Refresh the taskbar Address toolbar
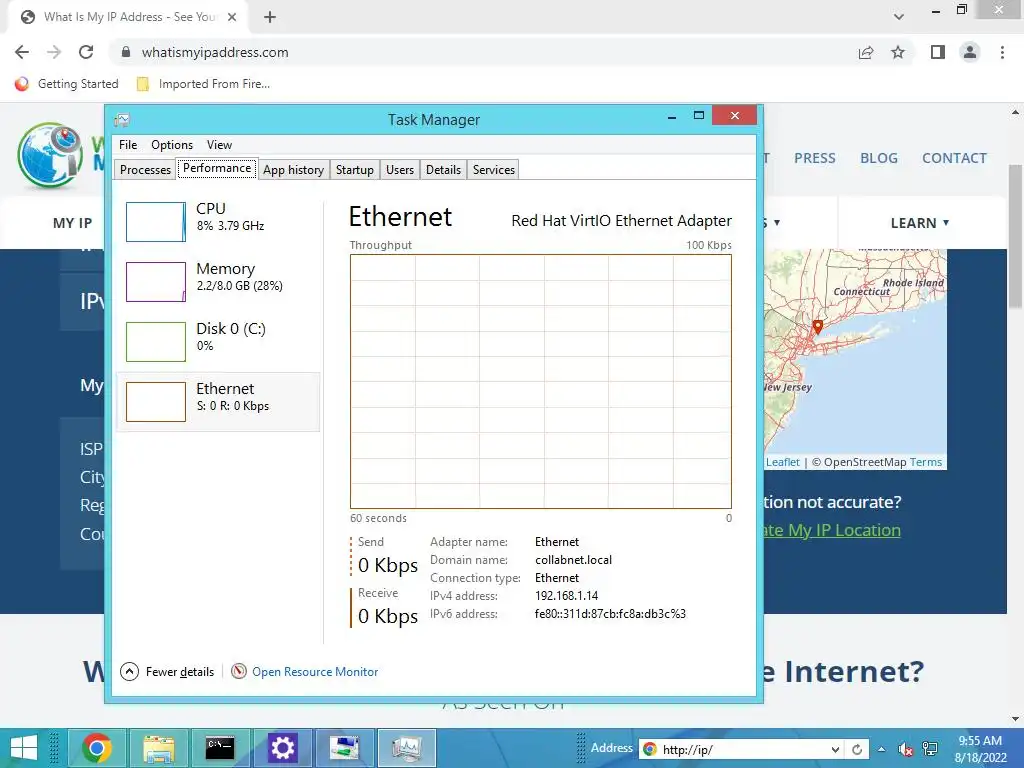1024x768 pixels. coord(857,749)
